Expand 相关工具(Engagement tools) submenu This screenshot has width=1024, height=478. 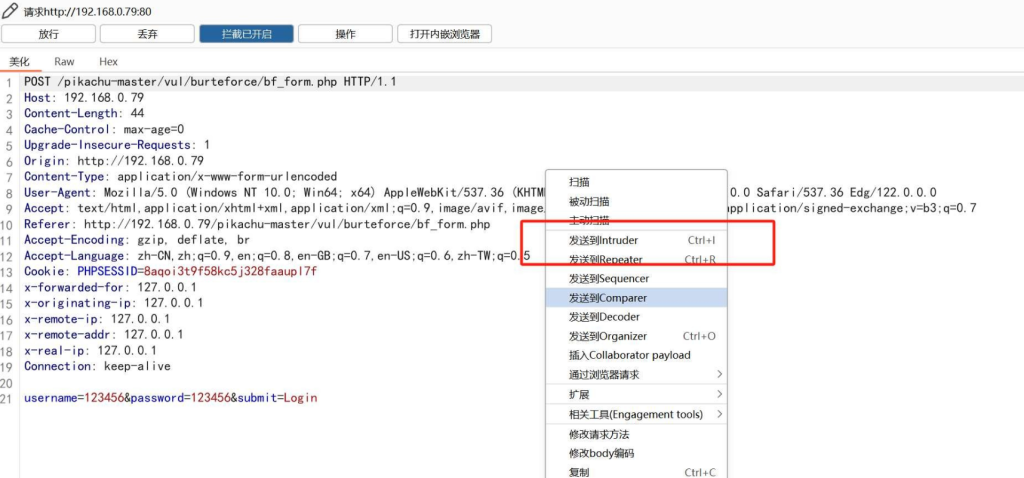point(636,414)
